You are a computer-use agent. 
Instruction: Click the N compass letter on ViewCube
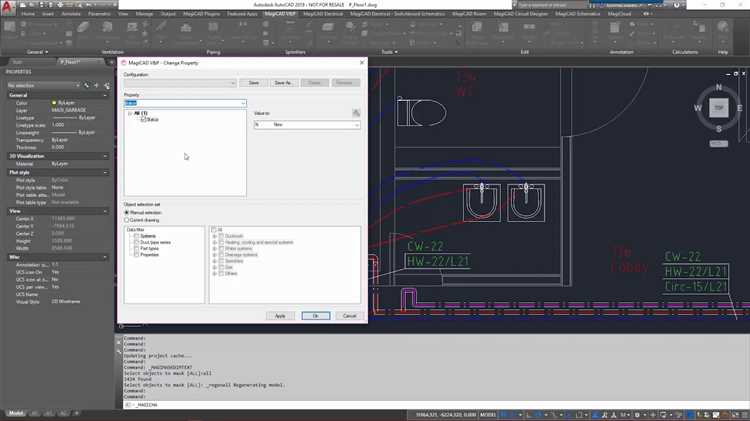pos(718,87)
